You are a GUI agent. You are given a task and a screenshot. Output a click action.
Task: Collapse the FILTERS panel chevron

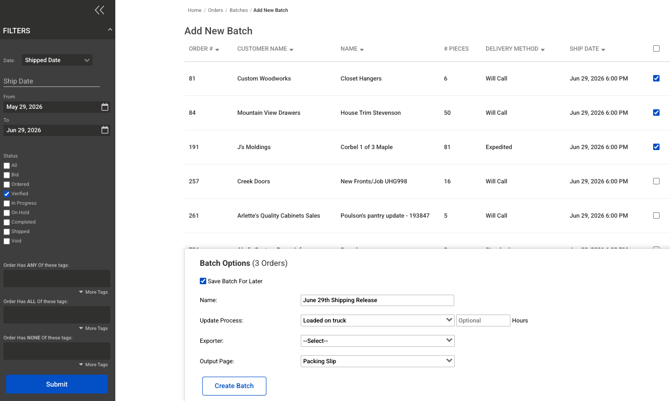[110, 30]
